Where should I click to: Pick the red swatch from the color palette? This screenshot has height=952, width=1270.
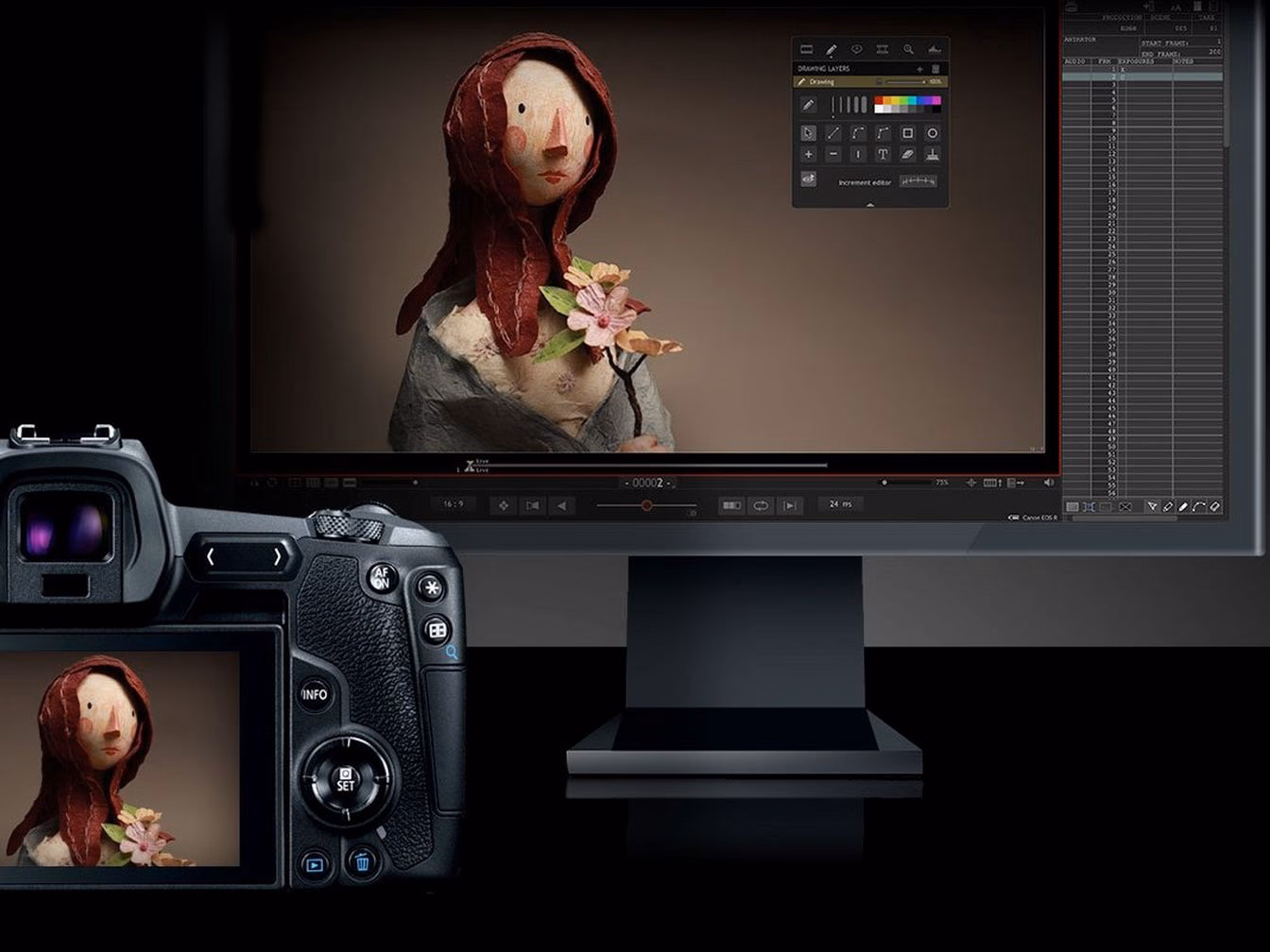(878, 99)
